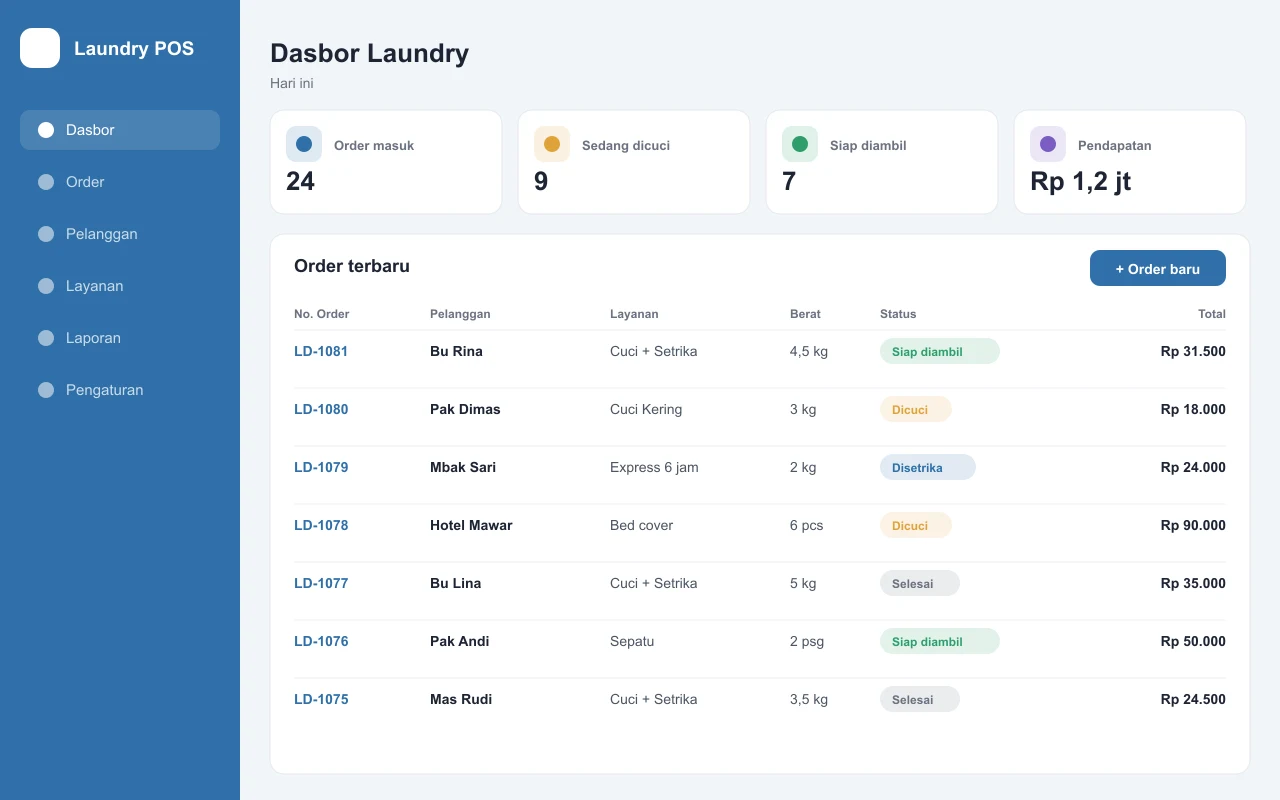
Task: Open the Dasbor sidebar item
Action: pyautogui.click(x=120, y=130)
